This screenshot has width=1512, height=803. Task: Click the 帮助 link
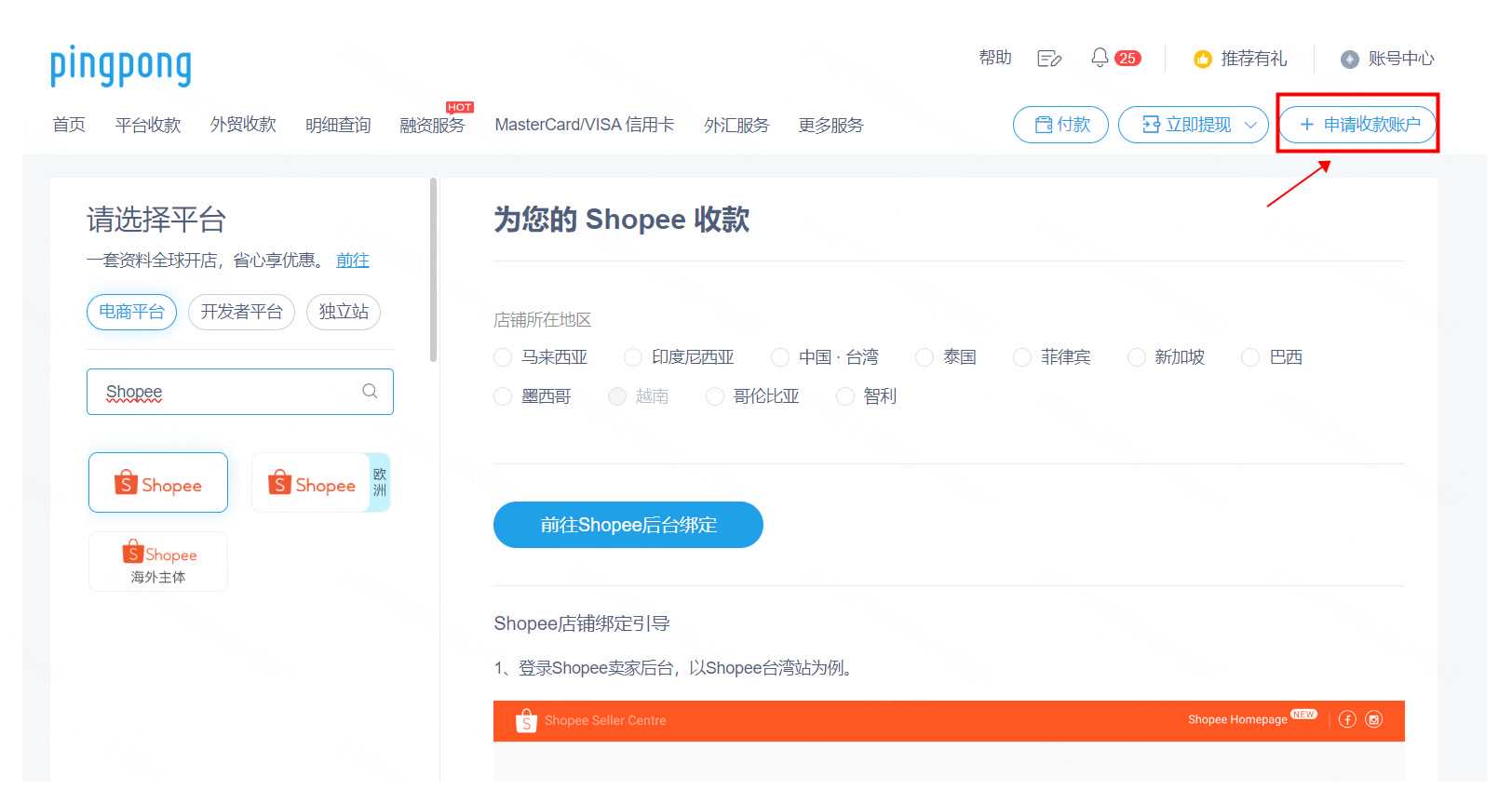[995, 58]
